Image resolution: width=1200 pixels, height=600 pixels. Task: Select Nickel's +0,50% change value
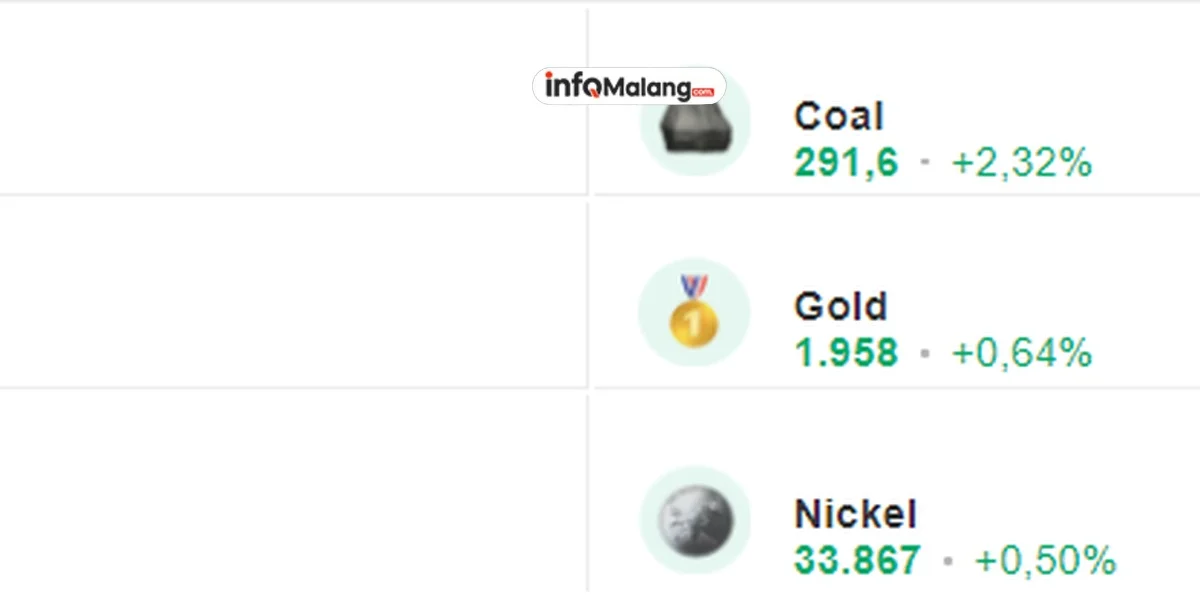1045,561
